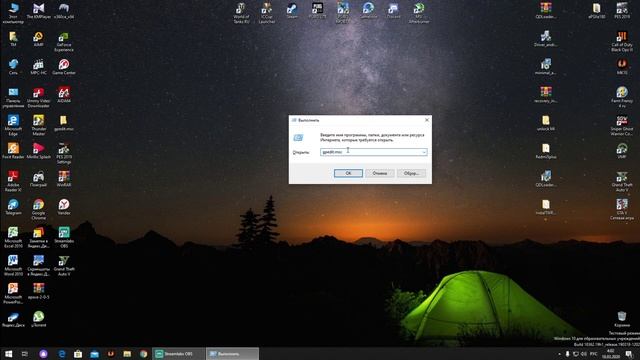Select the Farm Frenzy desktop icon
The height and width of the screenshot is (360, 640).
click(x=622, y=98)
